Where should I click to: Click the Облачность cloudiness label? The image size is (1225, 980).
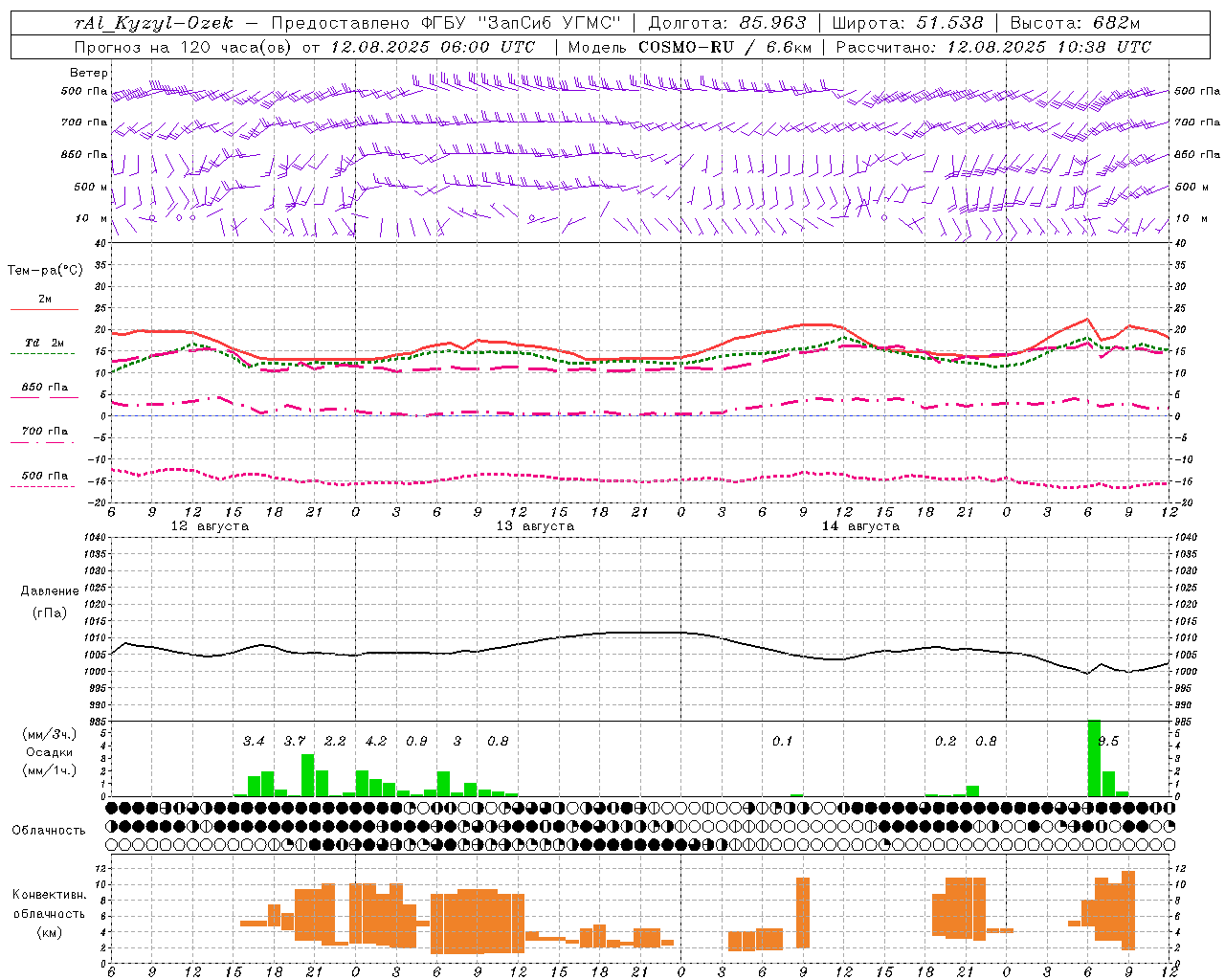pyautogui.click(x=49, y=830)
